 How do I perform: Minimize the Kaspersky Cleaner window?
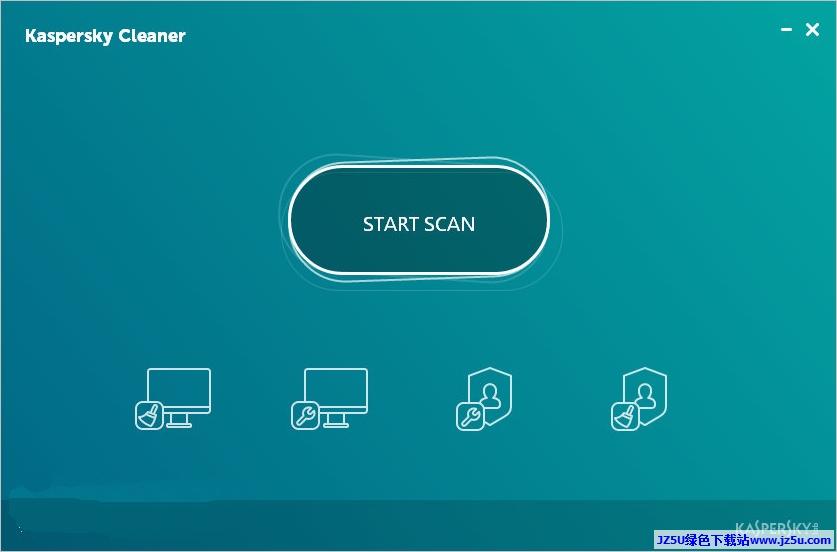click(x=786, y=30)
